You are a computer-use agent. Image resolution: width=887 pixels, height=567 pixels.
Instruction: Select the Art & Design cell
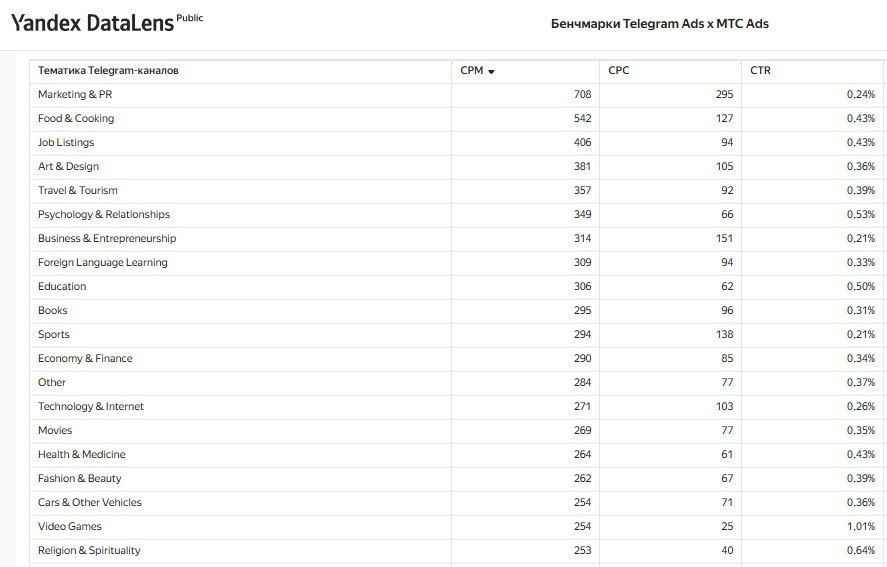click(240, 166)
